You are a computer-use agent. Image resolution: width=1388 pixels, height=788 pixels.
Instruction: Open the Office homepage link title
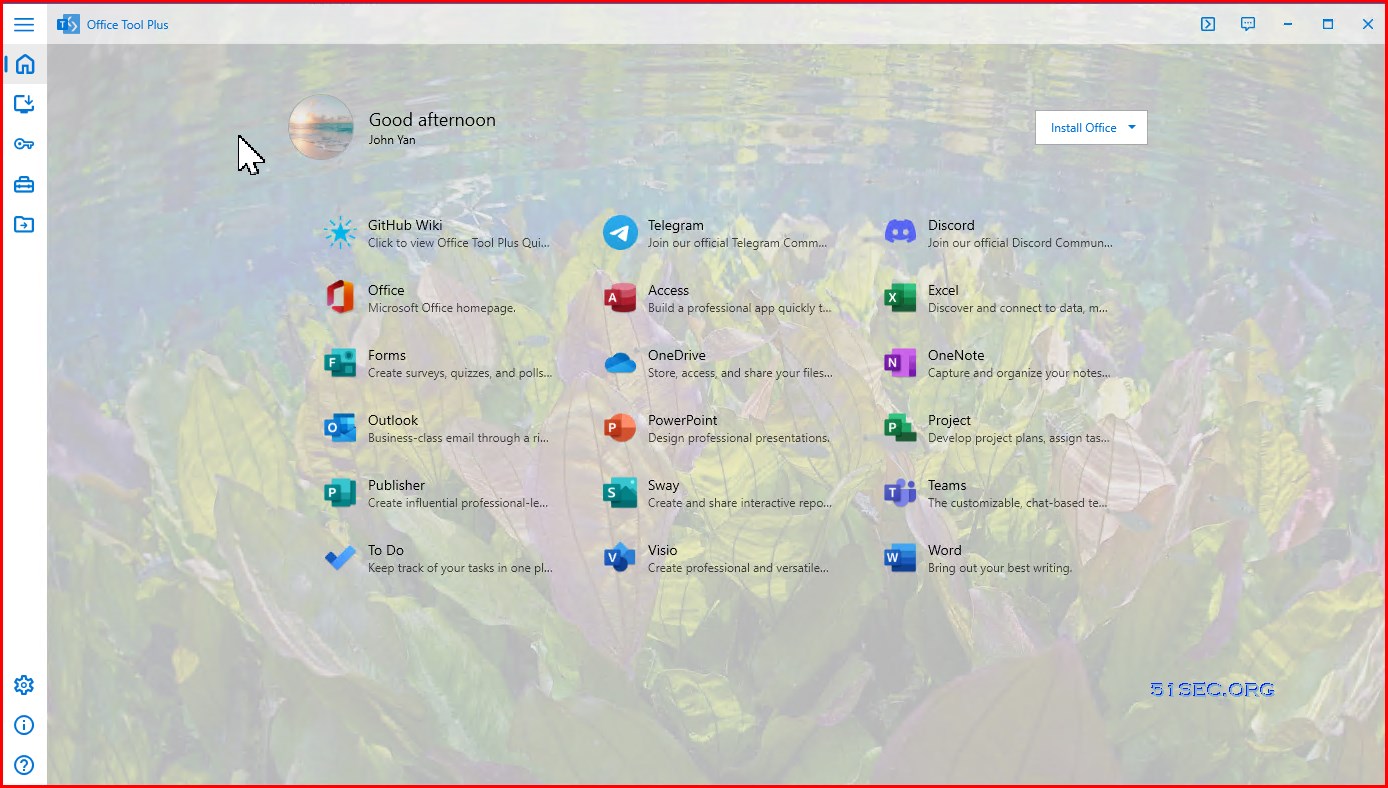(386, 290)
